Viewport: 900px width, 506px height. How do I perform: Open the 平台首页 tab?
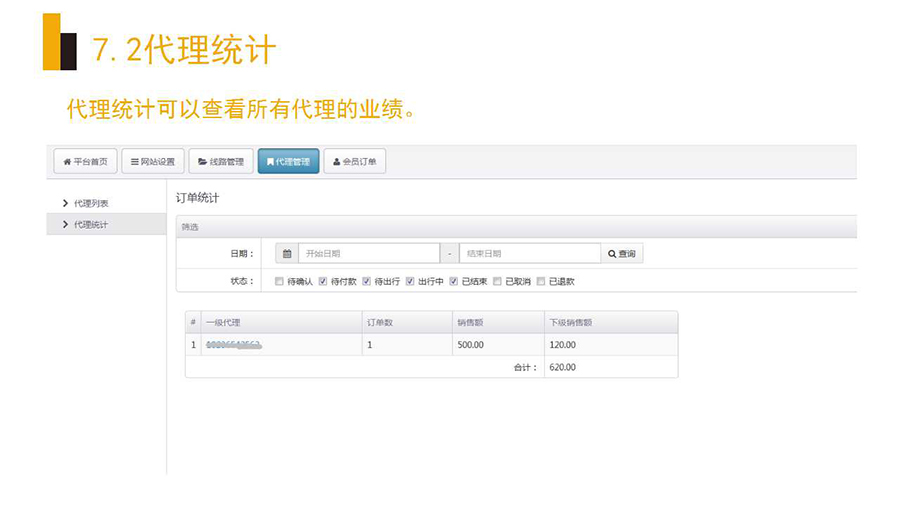click(86, 161)
